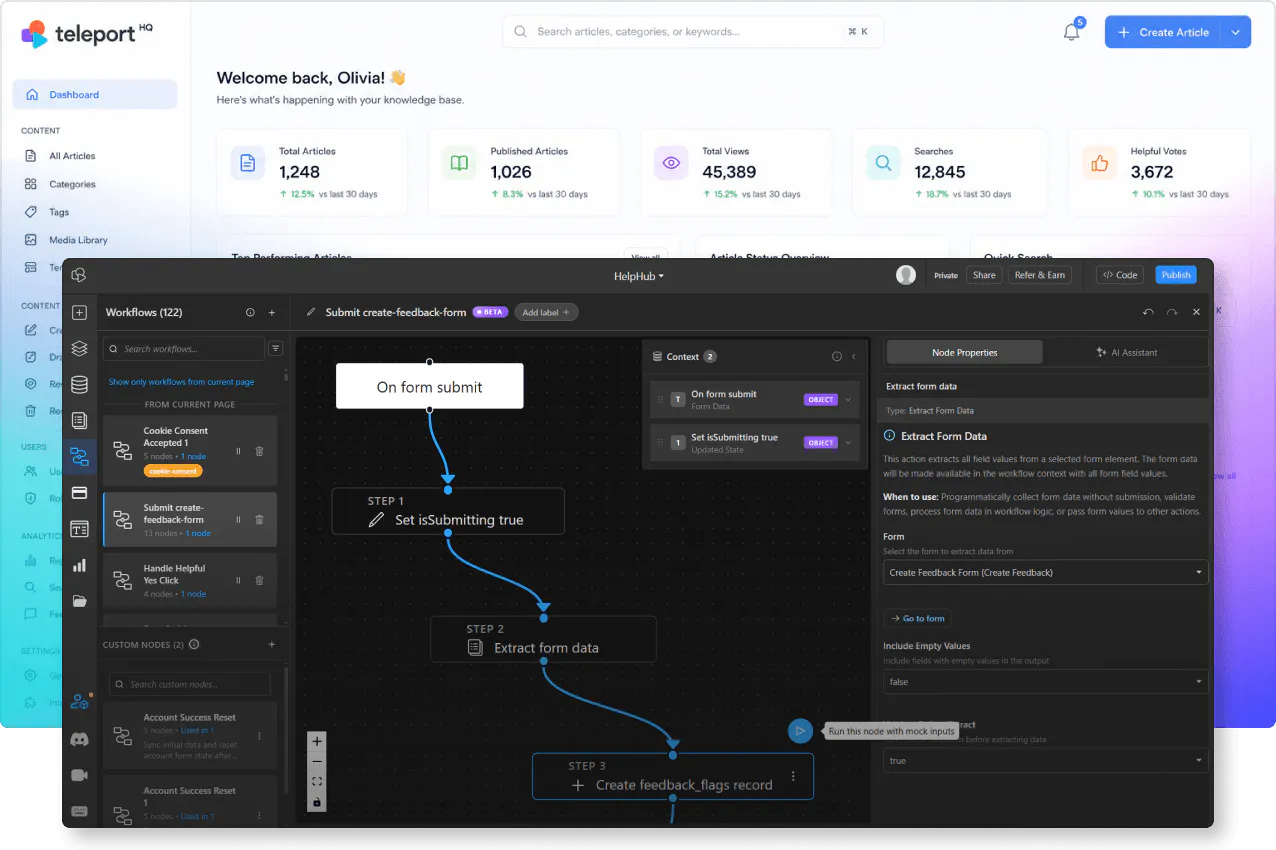Select the Workflows icon in editor sidebar
This screenshot has height=850, width=1276.
(x=79, y=457)
